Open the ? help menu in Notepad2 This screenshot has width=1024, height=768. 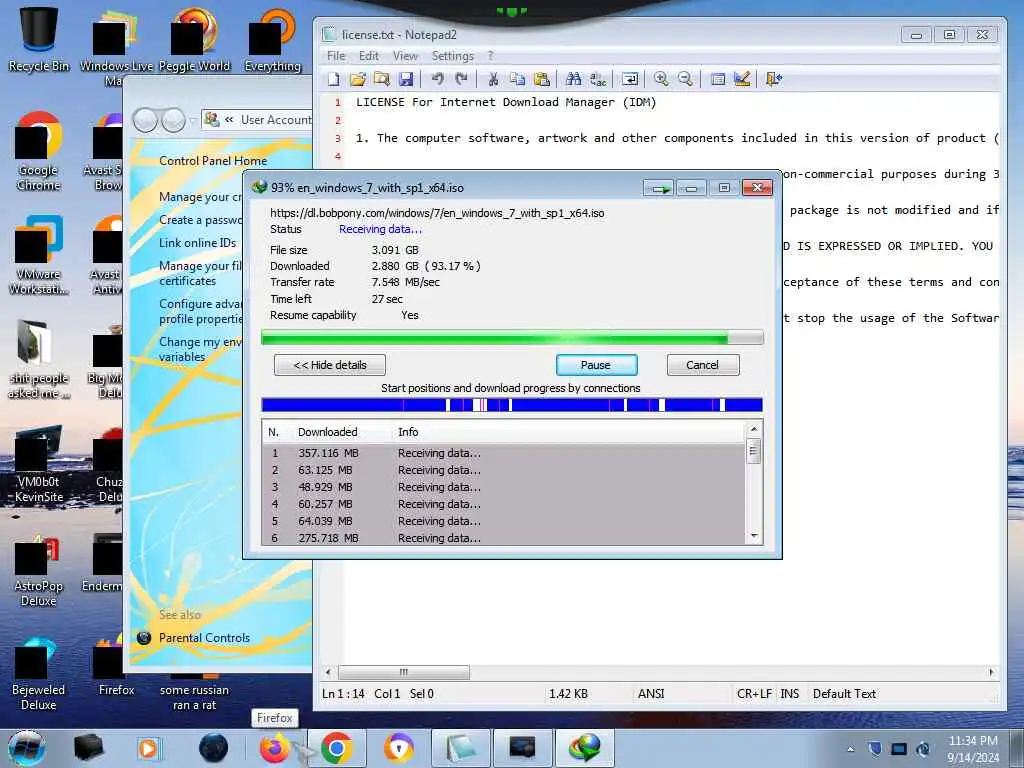[490, 56]
